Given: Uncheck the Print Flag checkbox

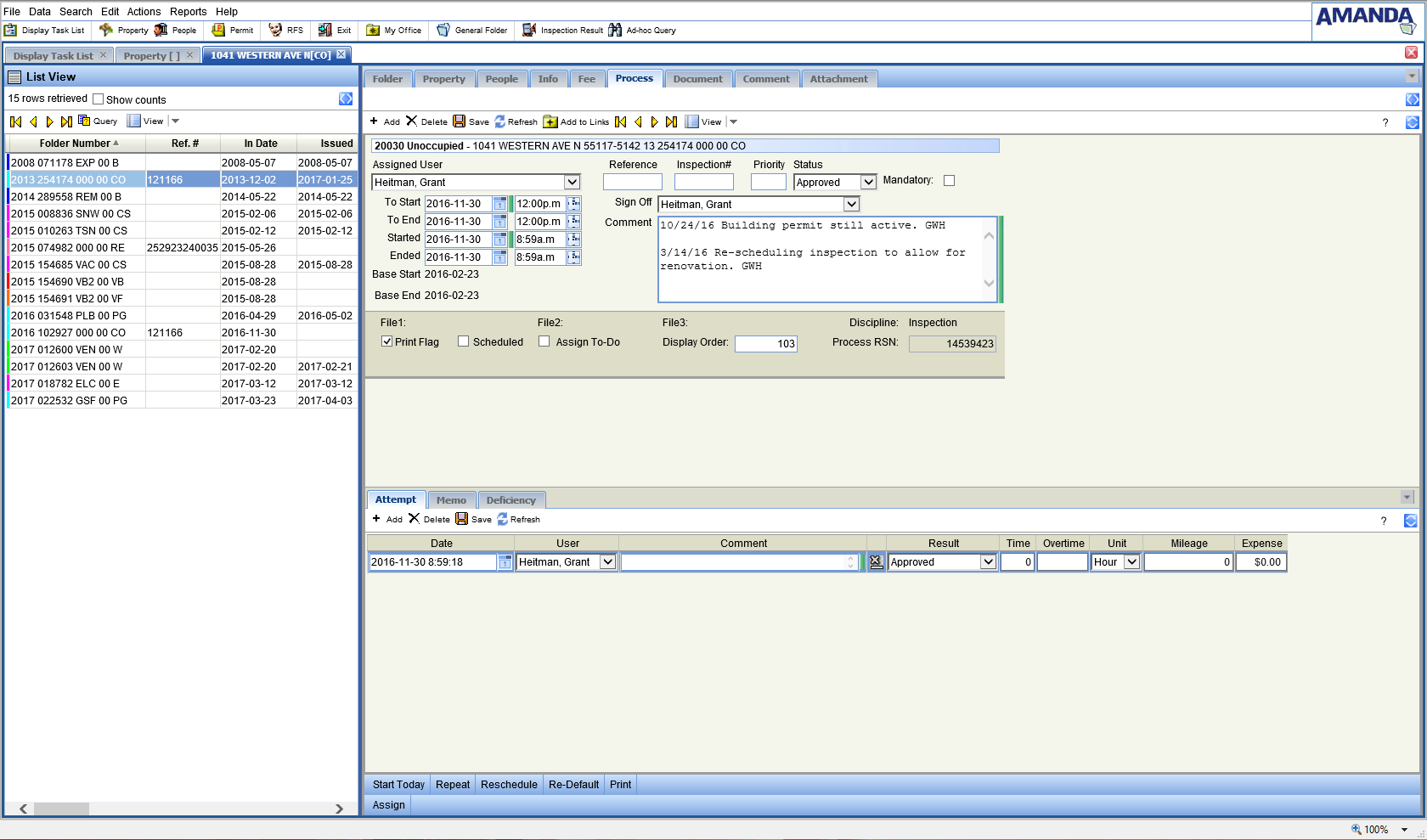Looking at the screenshot, I should pos(387,341).
